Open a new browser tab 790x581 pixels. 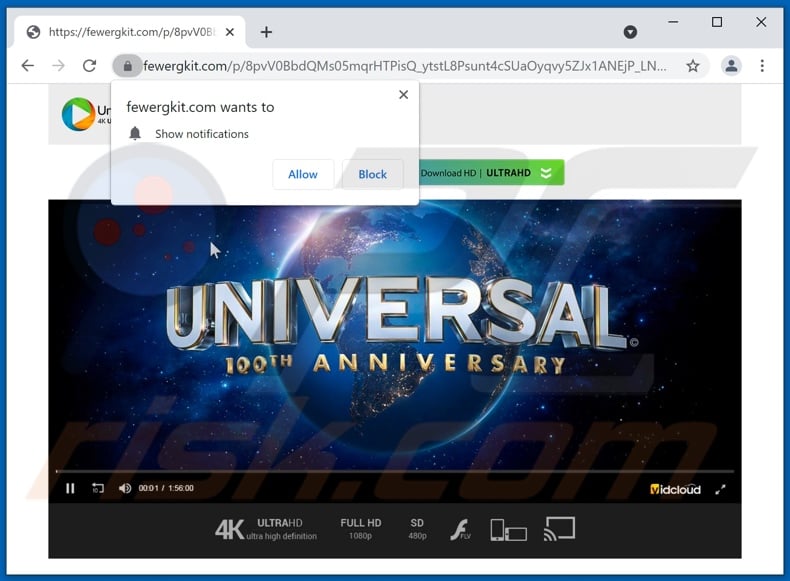(266, 32)
